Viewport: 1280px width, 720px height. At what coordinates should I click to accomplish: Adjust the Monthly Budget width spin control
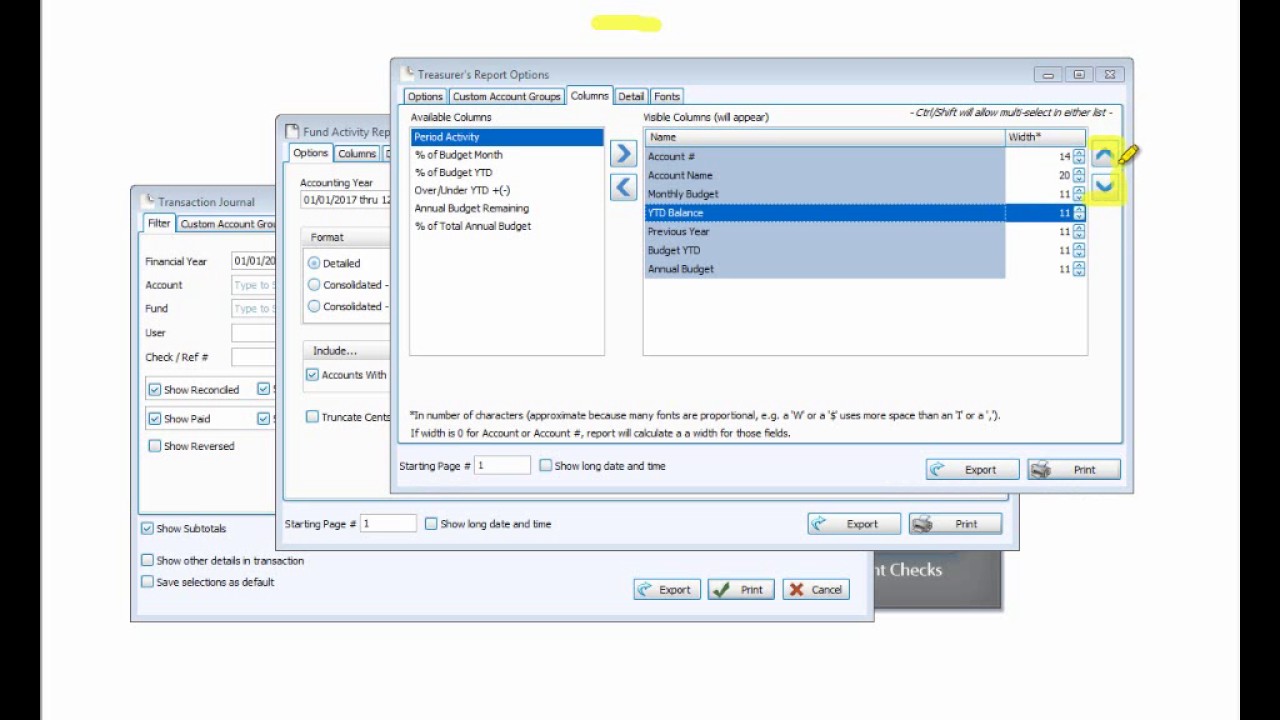[x=1078, y=193]
